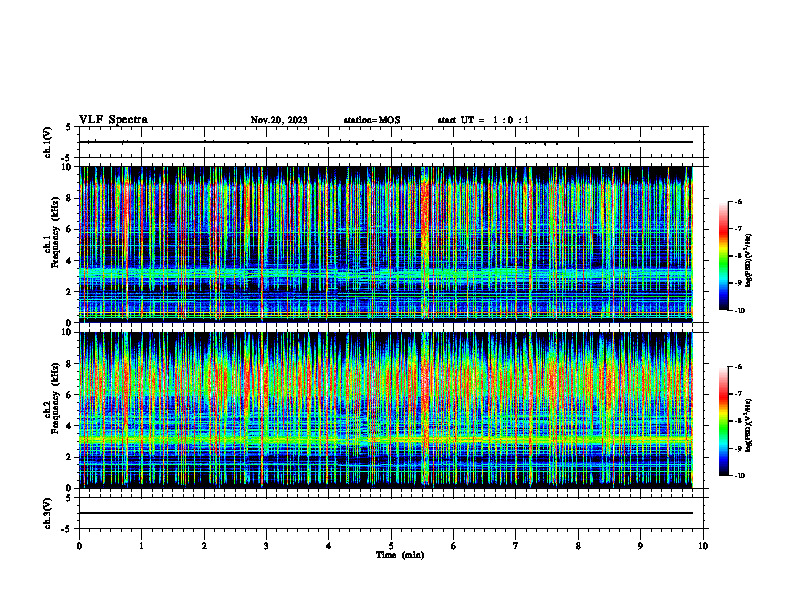Click the "VLF Spectra" plot title
Screen dimensions: 792x612
[x=113, y=120]
